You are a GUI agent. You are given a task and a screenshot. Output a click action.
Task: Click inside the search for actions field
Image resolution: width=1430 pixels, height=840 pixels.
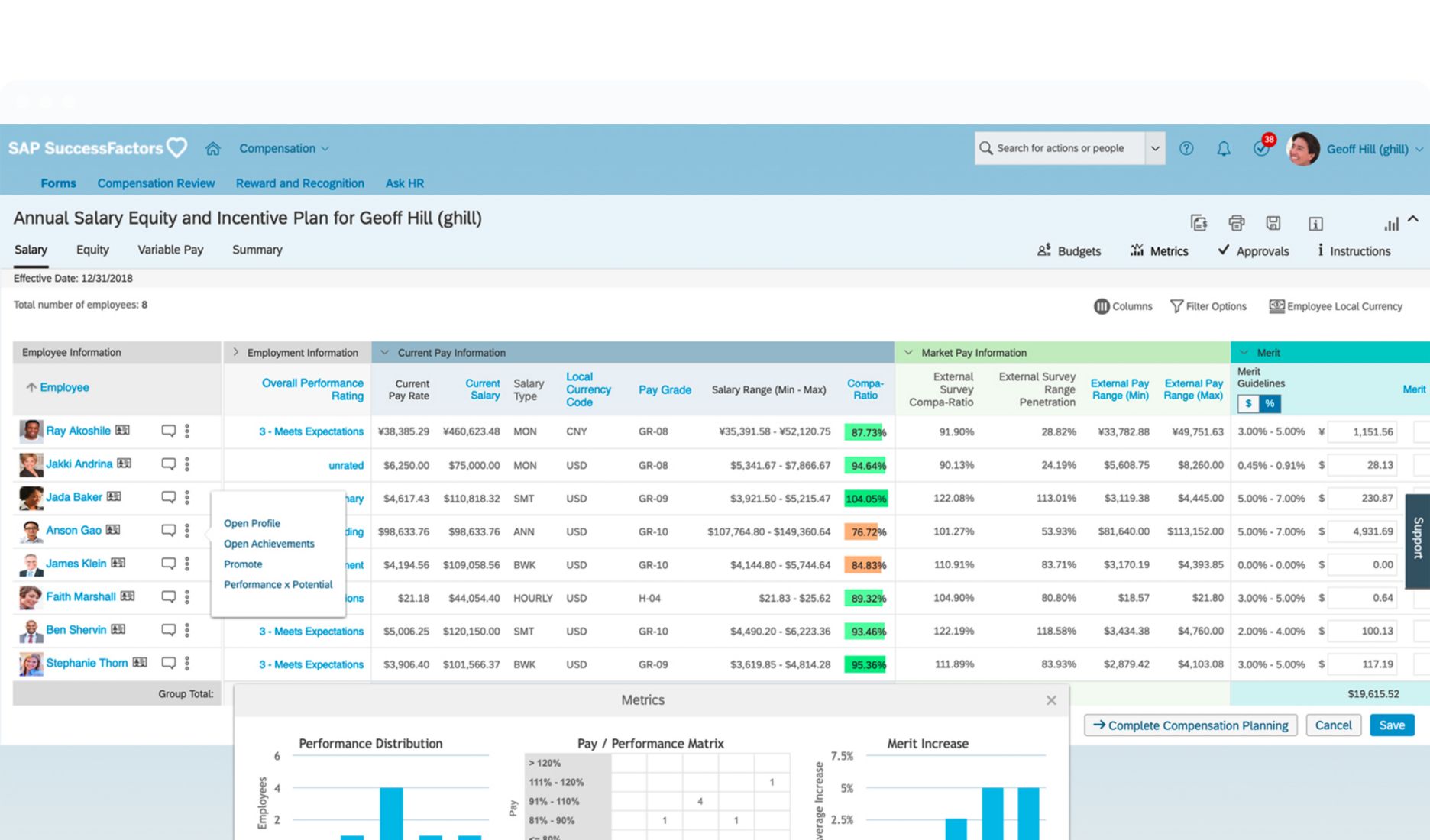click(x=1062, y=148)
